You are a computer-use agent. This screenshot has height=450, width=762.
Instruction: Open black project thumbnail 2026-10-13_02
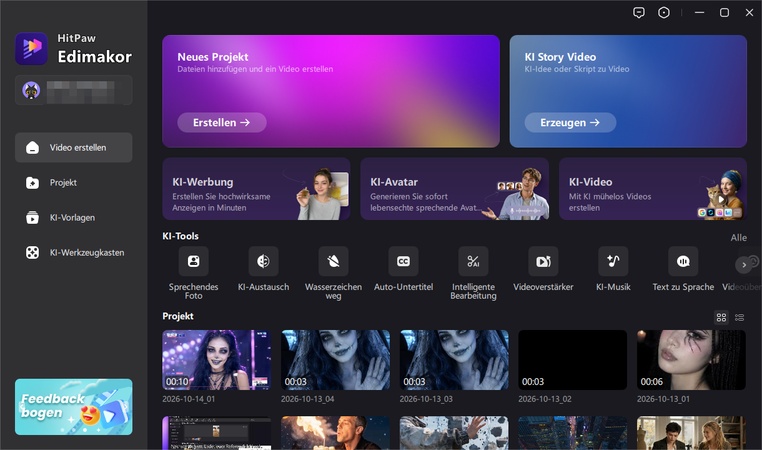tap(572, 360)
